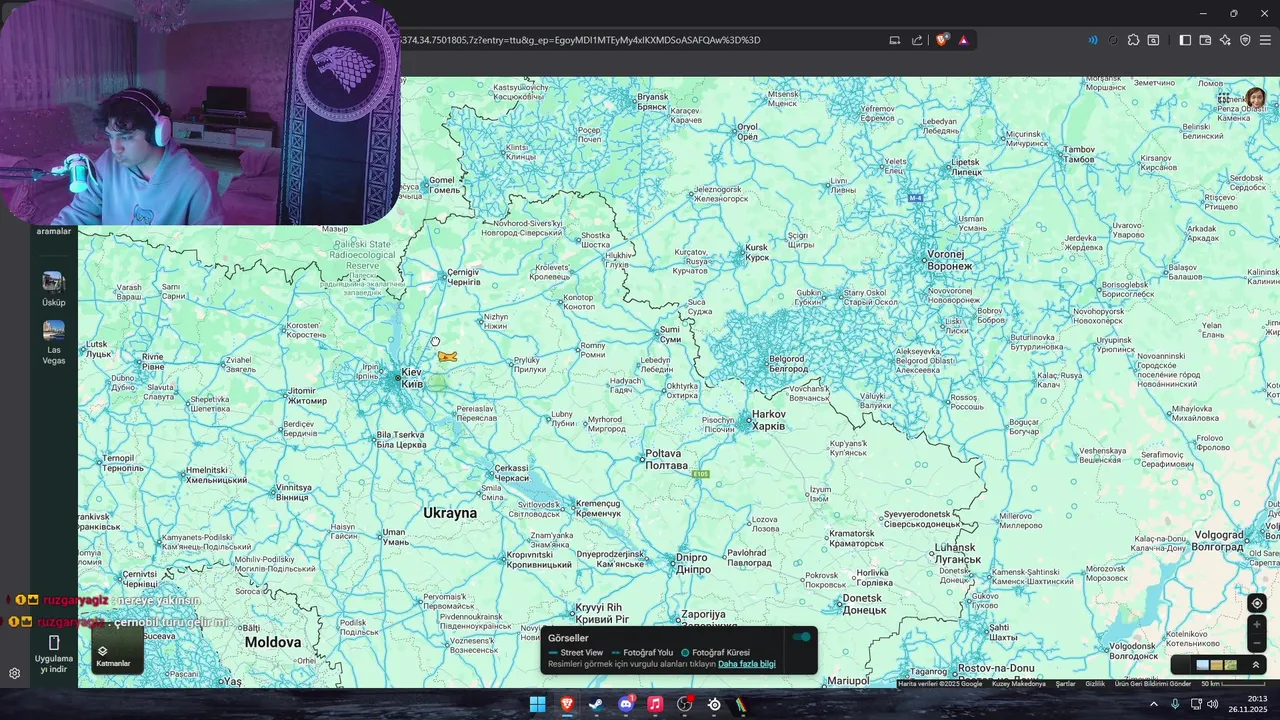Click the Harkov city label on map
This screenshot has width=1280, height=720.
pos(769,420)
